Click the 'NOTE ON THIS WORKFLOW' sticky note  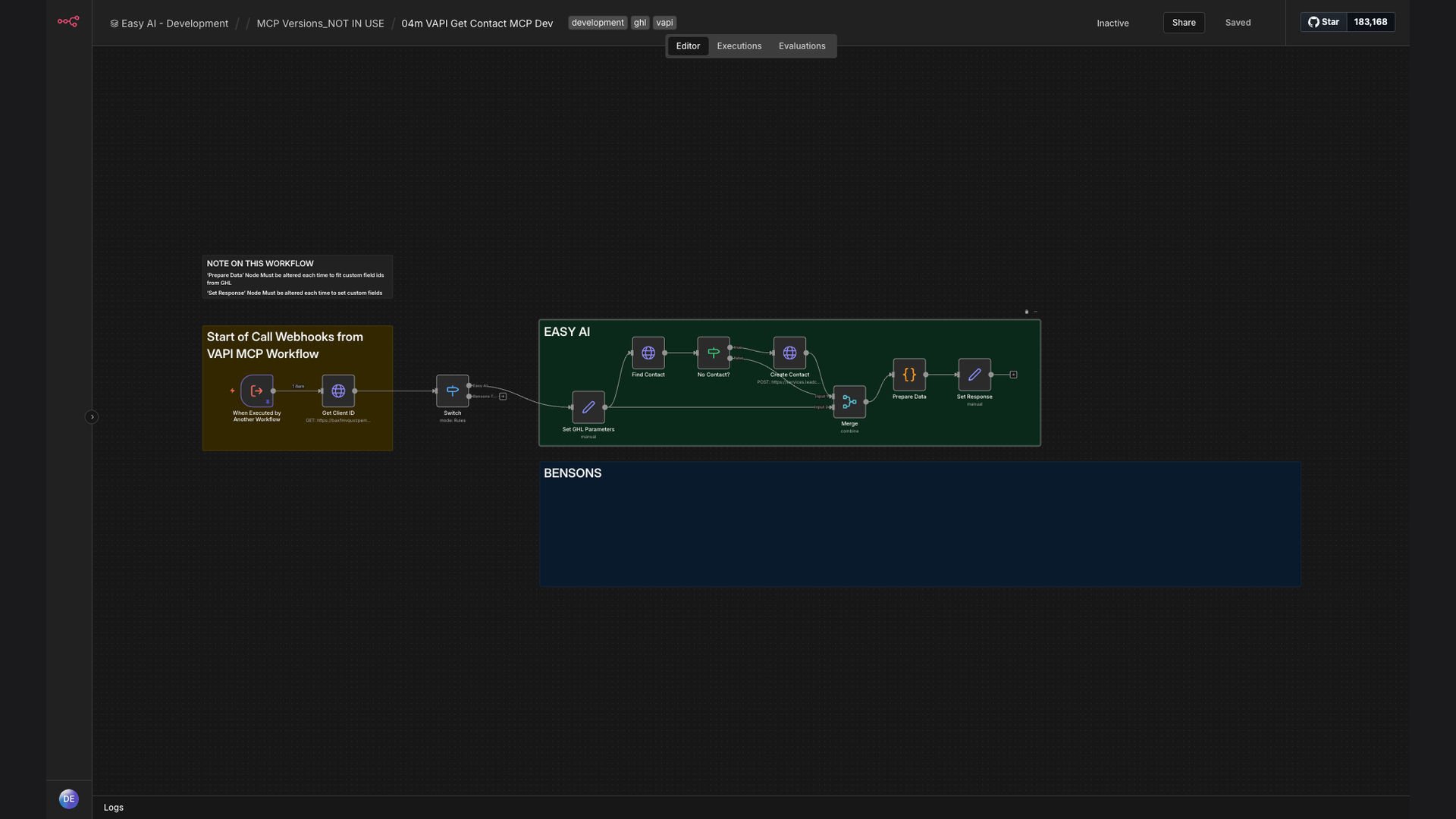297,277
